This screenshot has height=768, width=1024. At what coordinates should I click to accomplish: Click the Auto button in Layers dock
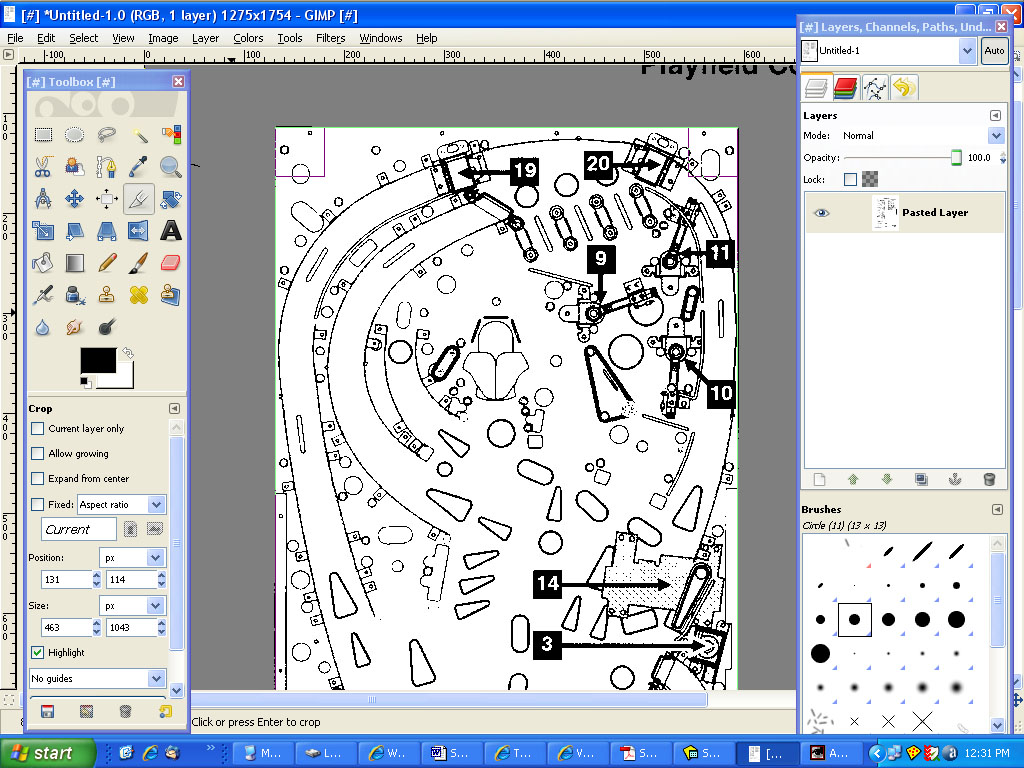click(994, 50)
